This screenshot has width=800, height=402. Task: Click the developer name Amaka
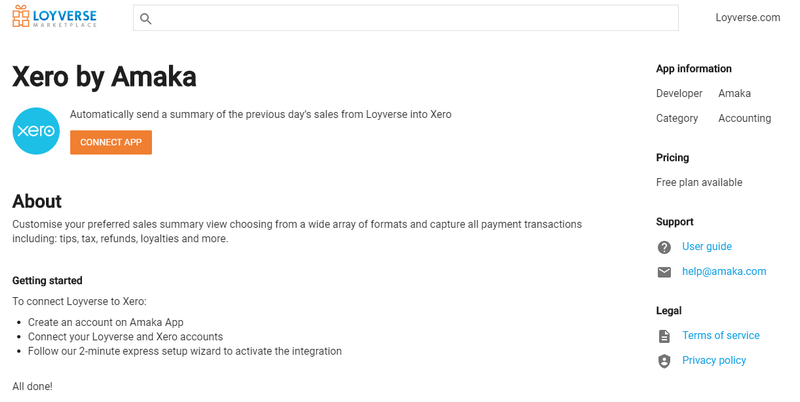734,94
